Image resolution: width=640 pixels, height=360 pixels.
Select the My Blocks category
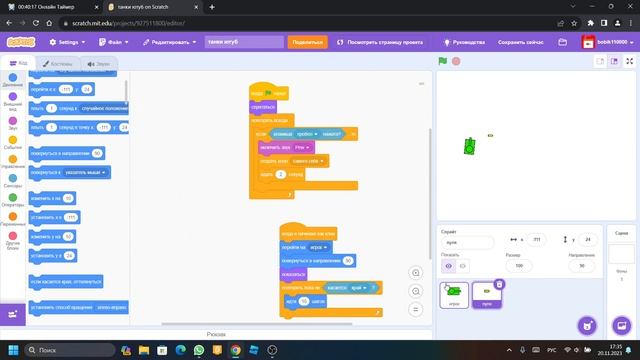13,240
